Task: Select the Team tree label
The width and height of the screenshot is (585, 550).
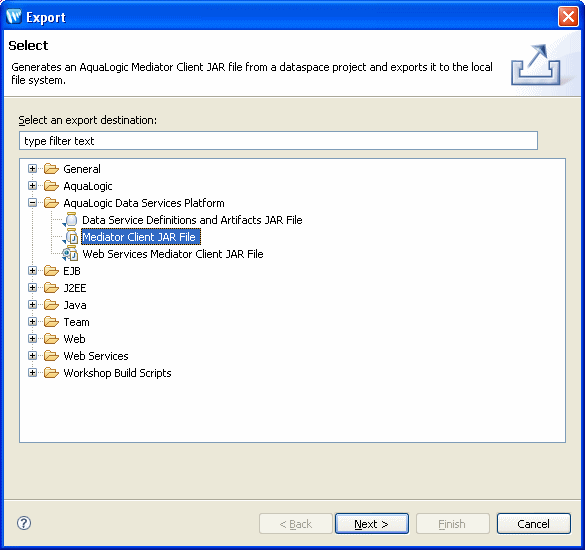Action: (x=76, y=322)
